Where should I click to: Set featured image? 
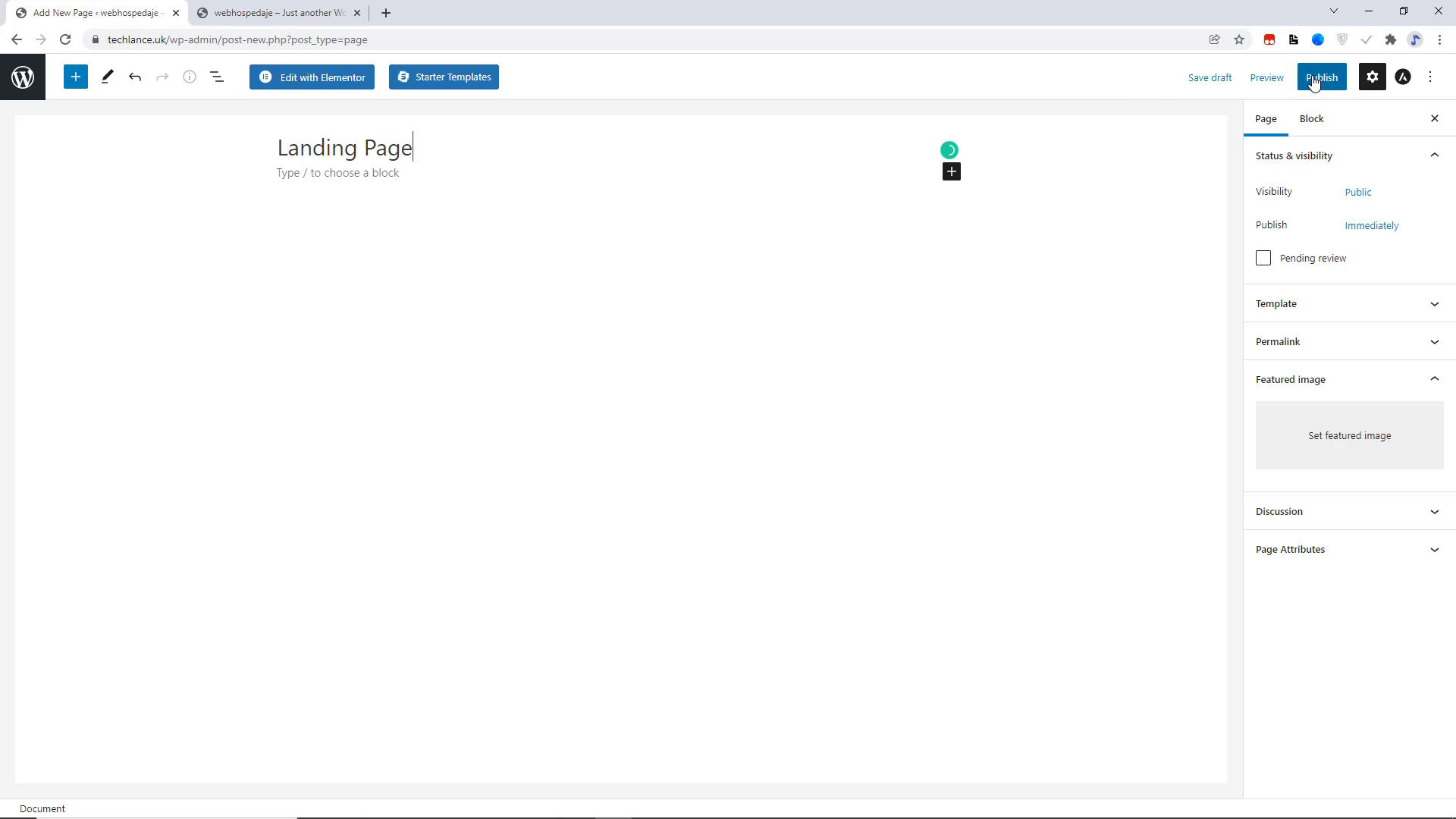pyautogui.click(x=1349, y=435)
